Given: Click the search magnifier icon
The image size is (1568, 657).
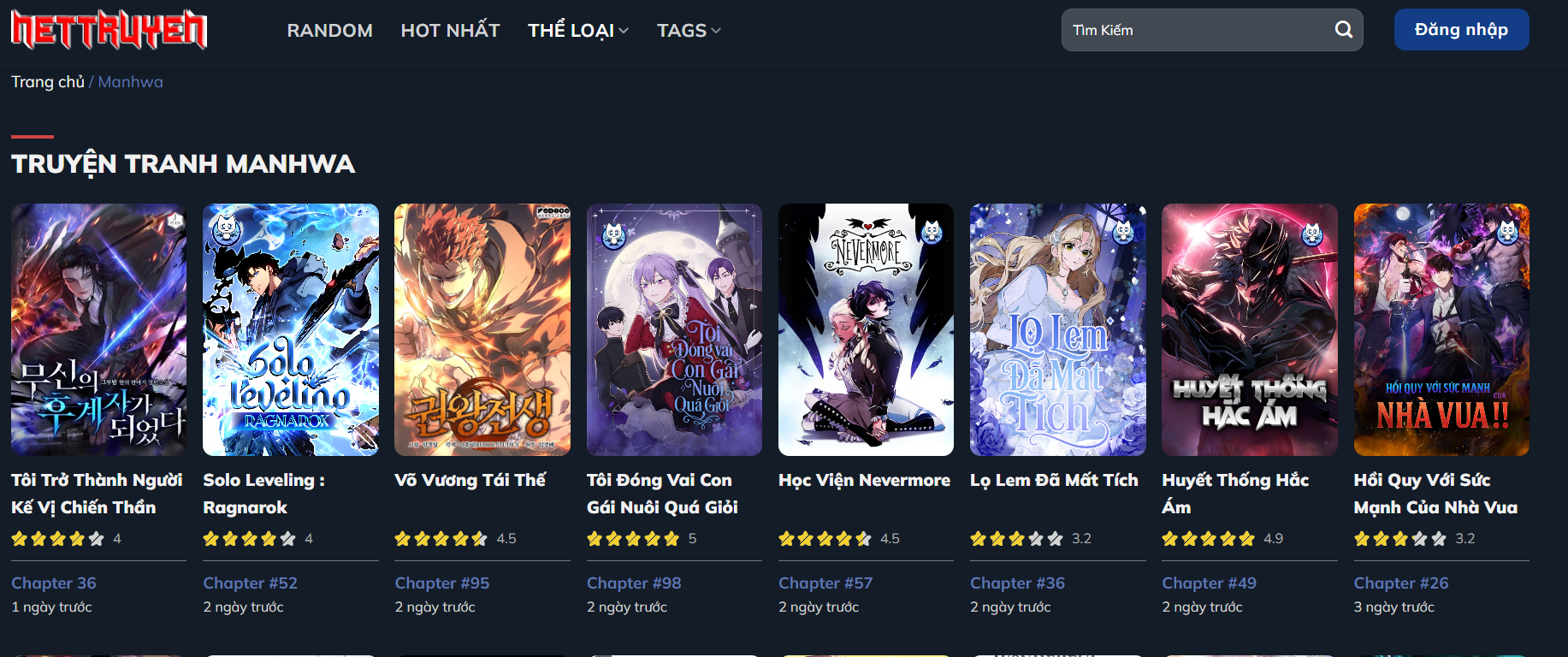Looking at the screenshot, I should pyautogui.click(x=1343, y=30).
